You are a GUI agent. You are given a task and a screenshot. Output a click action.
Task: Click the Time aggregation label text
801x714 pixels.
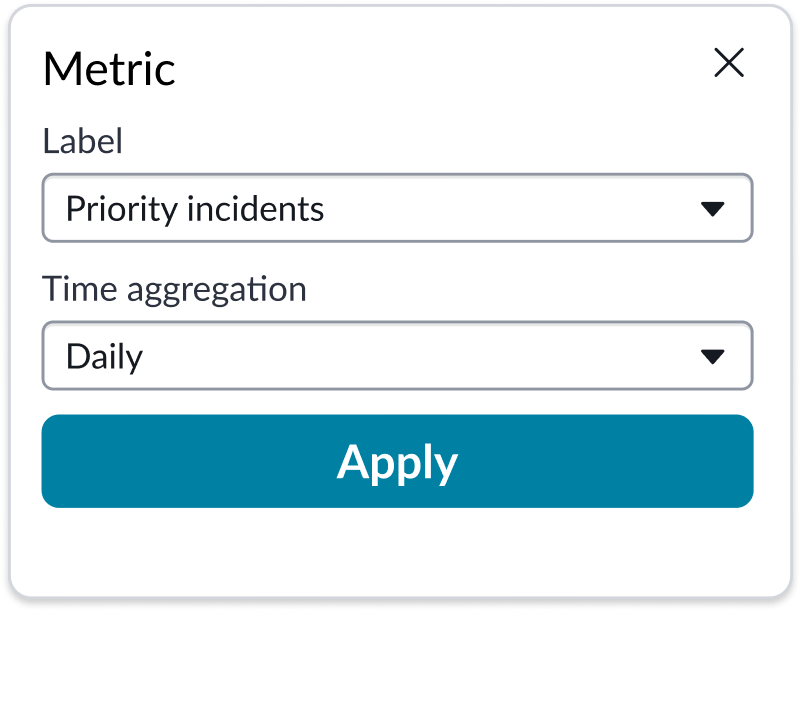point(174,289)
